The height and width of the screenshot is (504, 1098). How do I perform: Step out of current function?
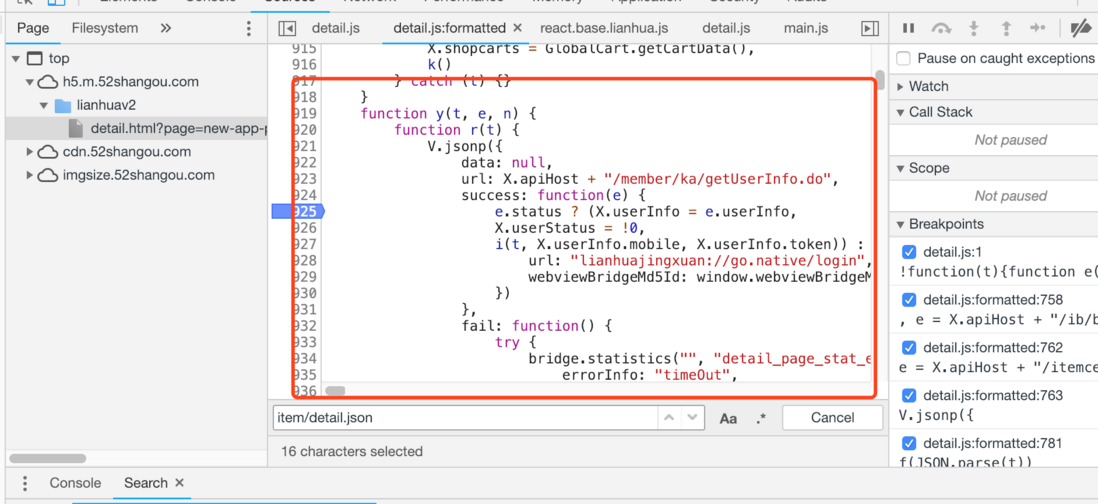1006,29
